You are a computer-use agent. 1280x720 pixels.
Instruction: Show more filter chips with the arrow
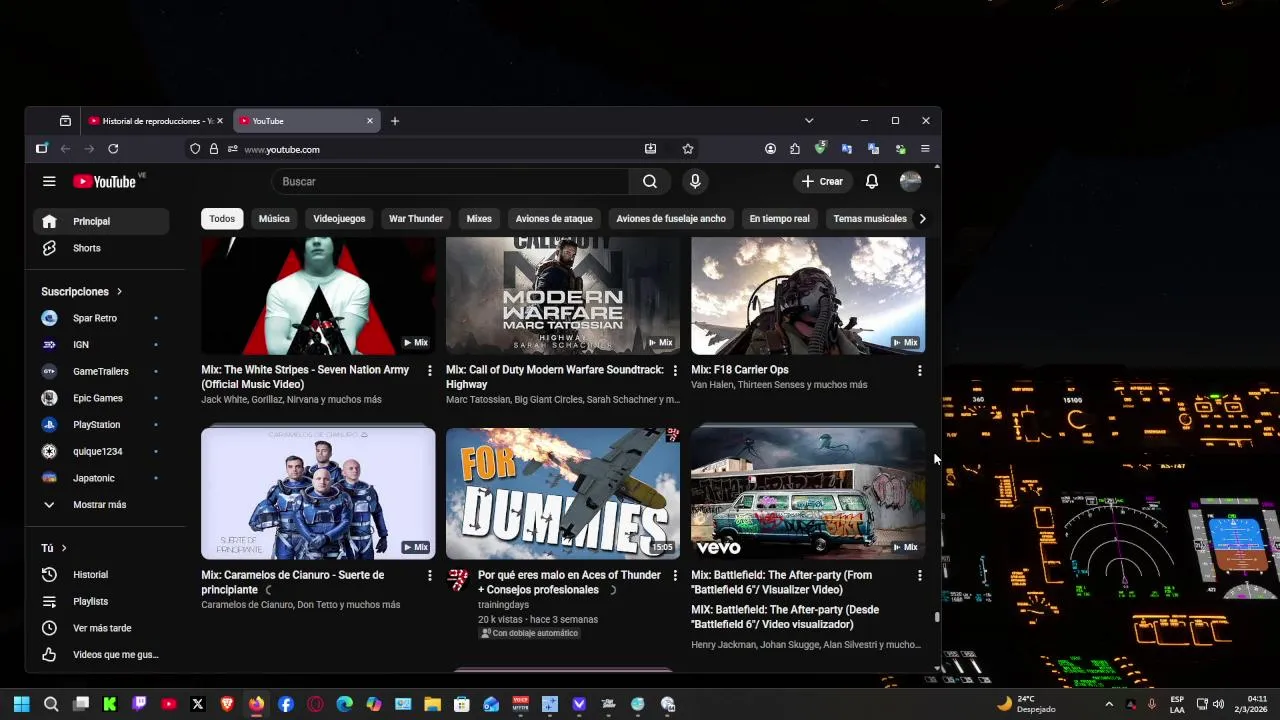pyautogui.click(x=922, y=219)
